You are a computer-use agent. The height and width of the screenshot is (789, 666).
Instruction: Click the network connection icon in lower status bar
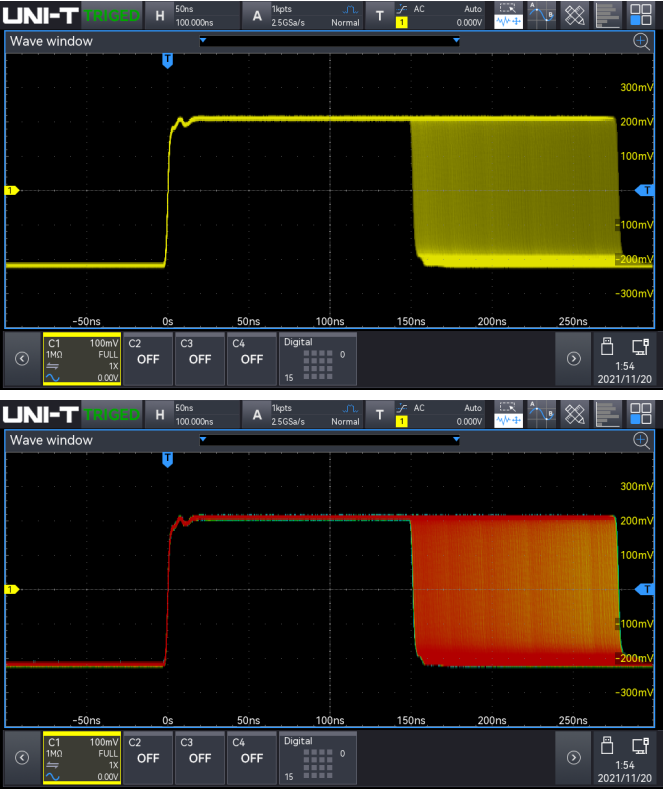click(639, 746)
